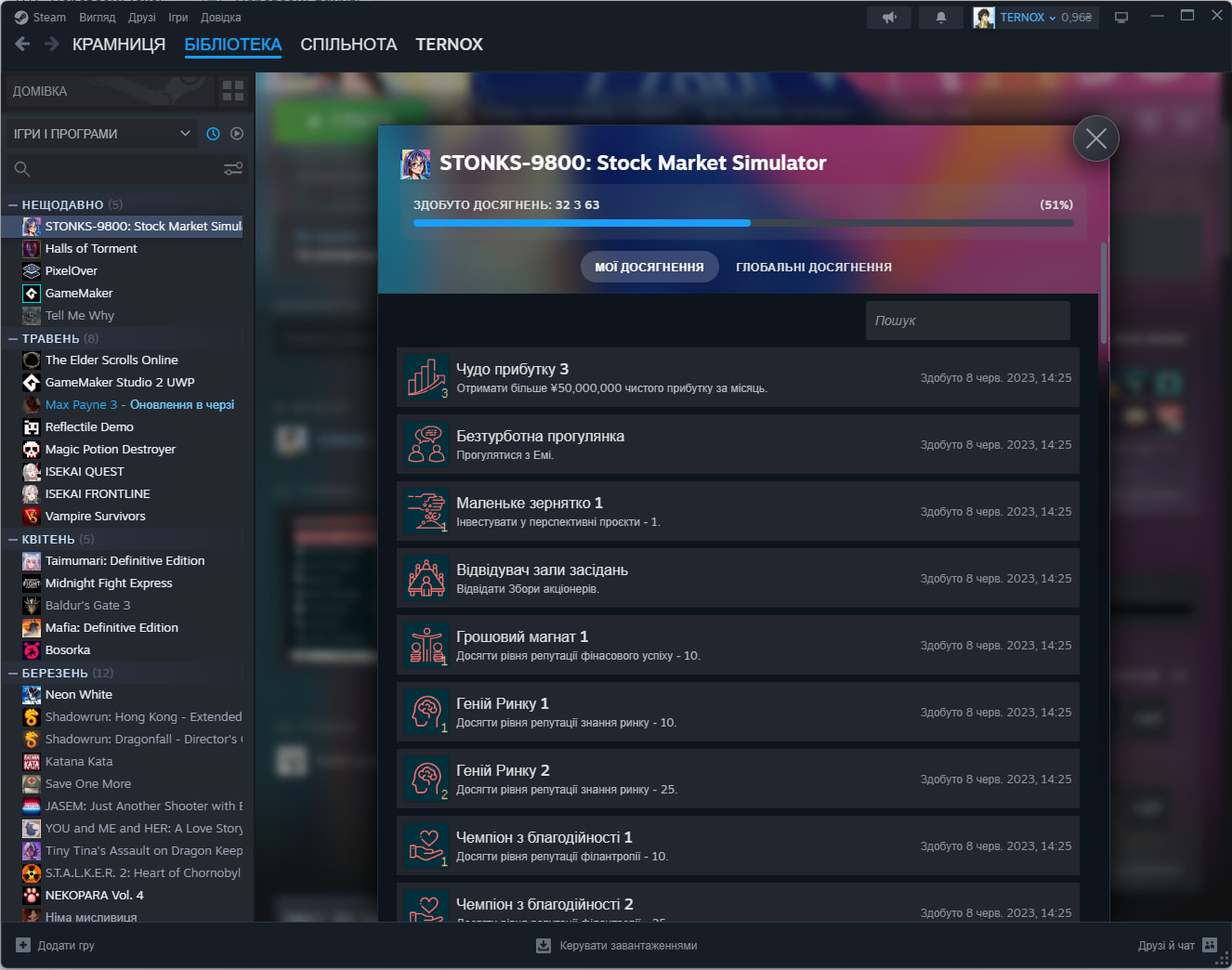Click the forward navigation arrow
The height and width of the screenshot is (970, 1232).
pos(52,44)
